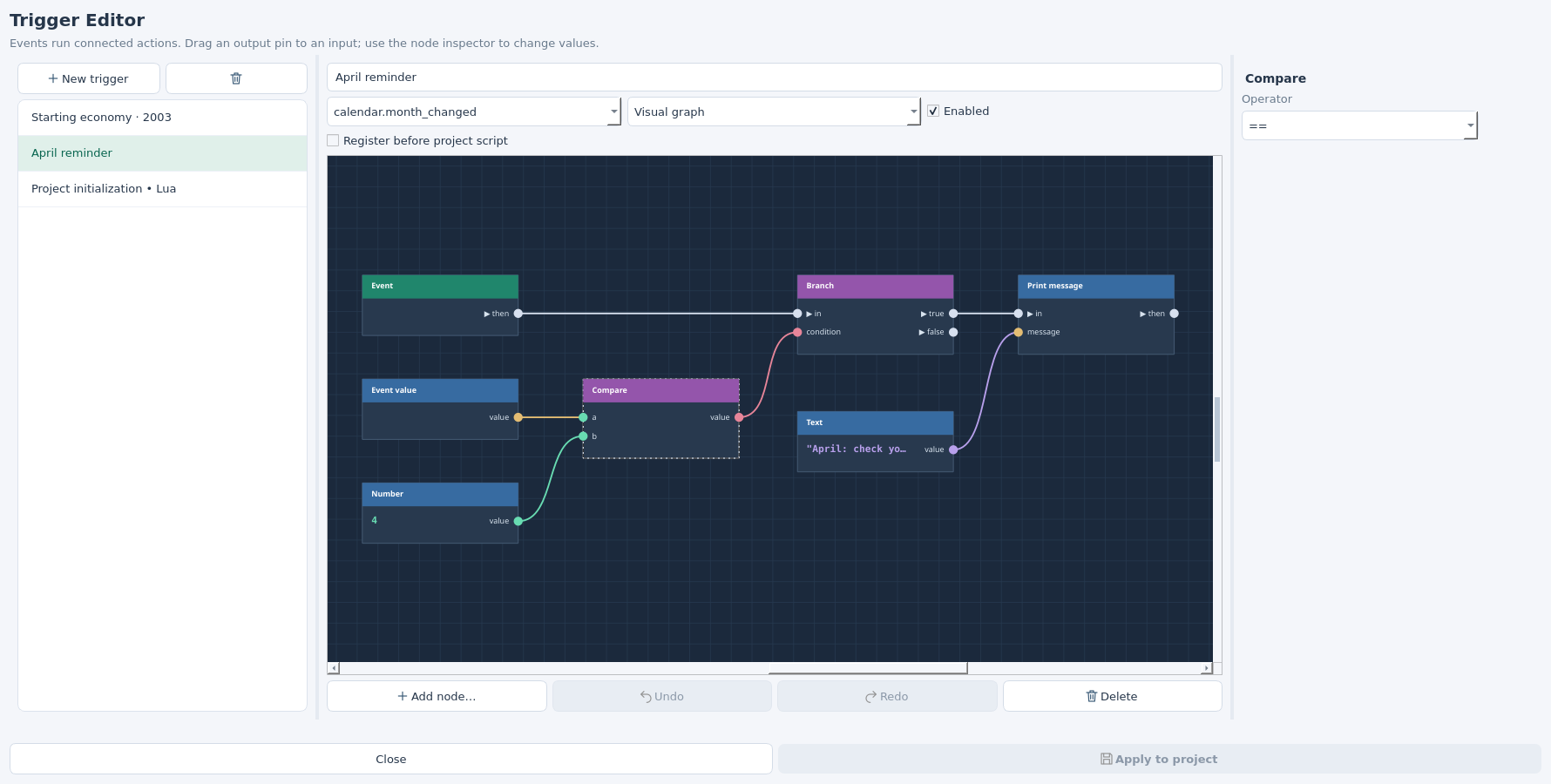Viewport: 1551px width, 784px height.
Task: Select the Number node header
Action: tap(440, 495)
